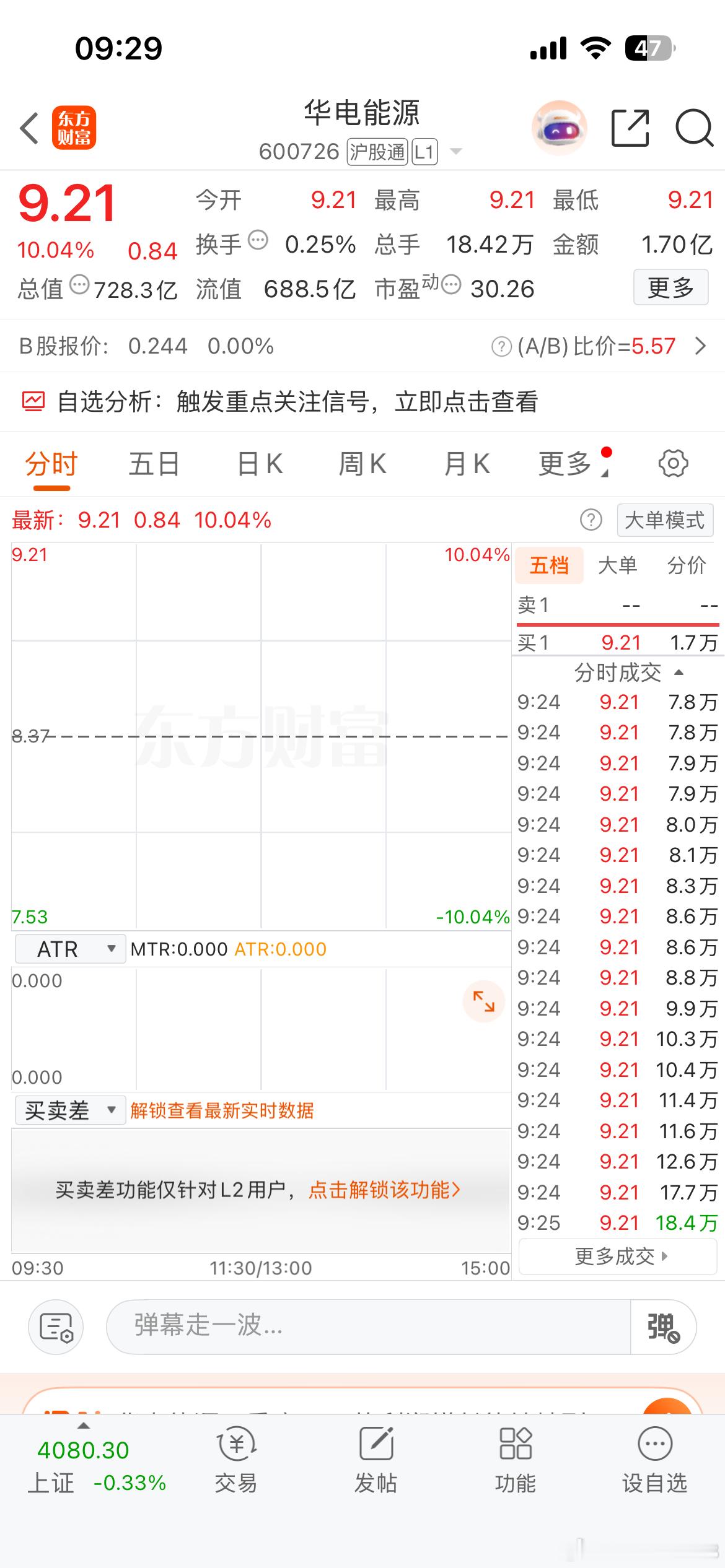This screenshot has width=725, height=1568.
Task: Open 发帖 post icon
Action: pos(376,1460)
